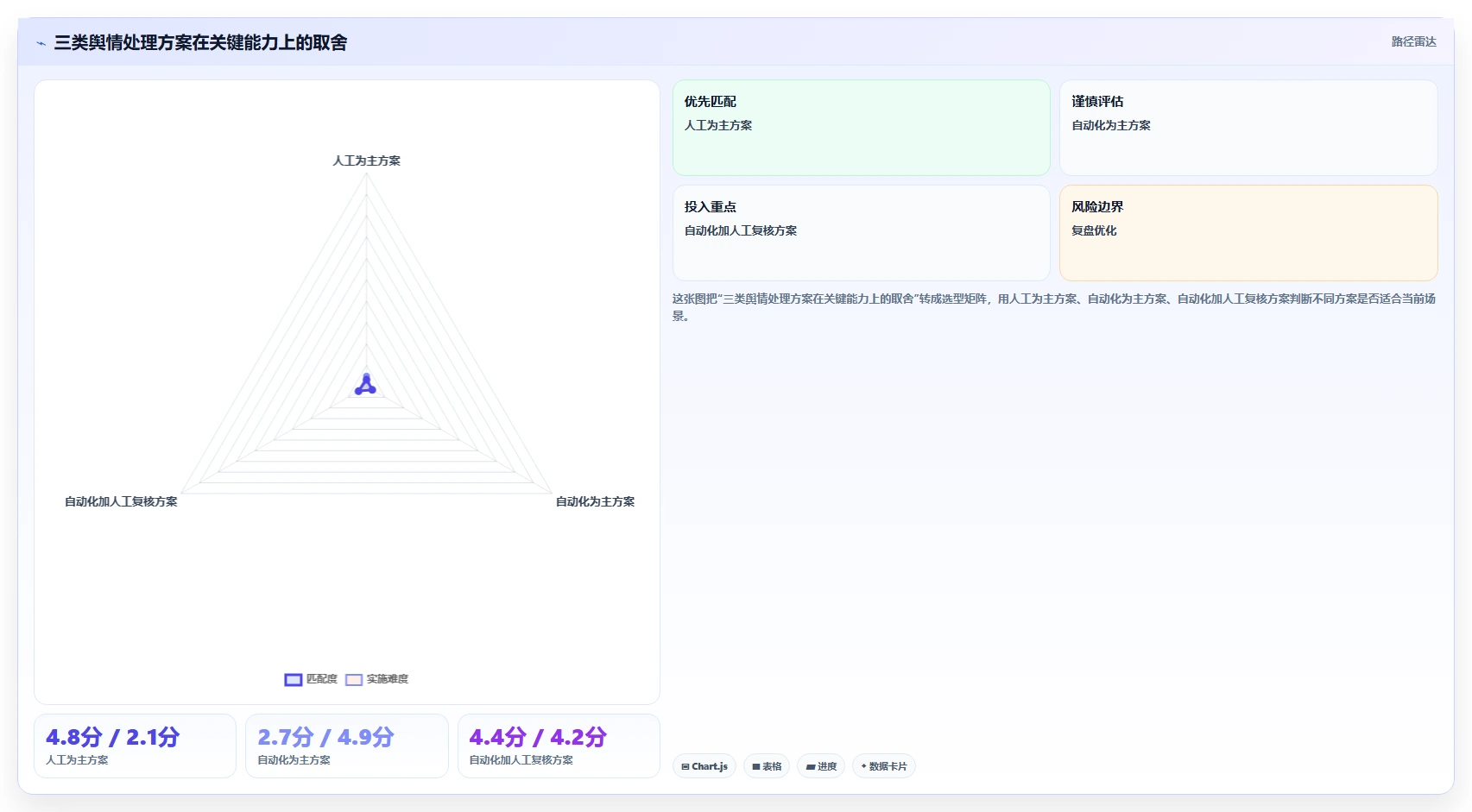
Task: Click the heading 三类舆情处理方案在关键能力上的取舍
Action: click(200, 42)
